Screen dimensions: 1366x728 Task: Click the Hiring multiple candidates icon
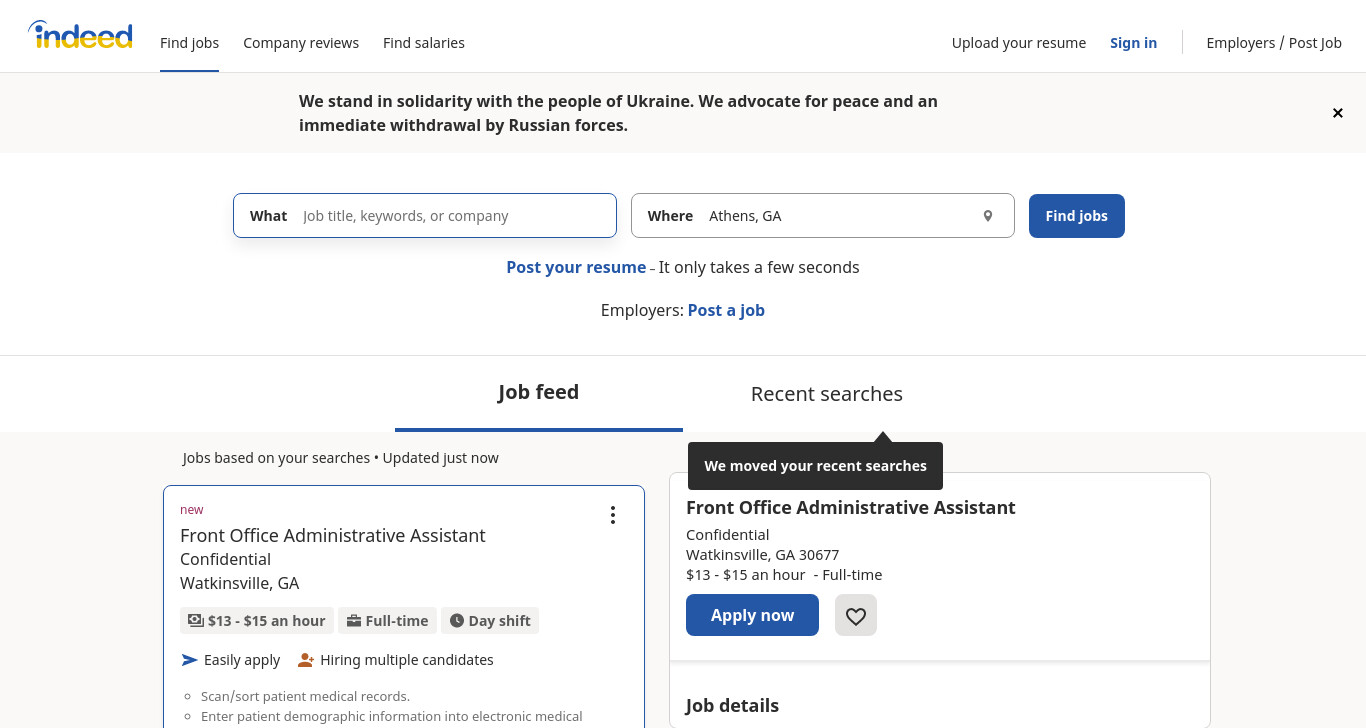click(306, 660)
